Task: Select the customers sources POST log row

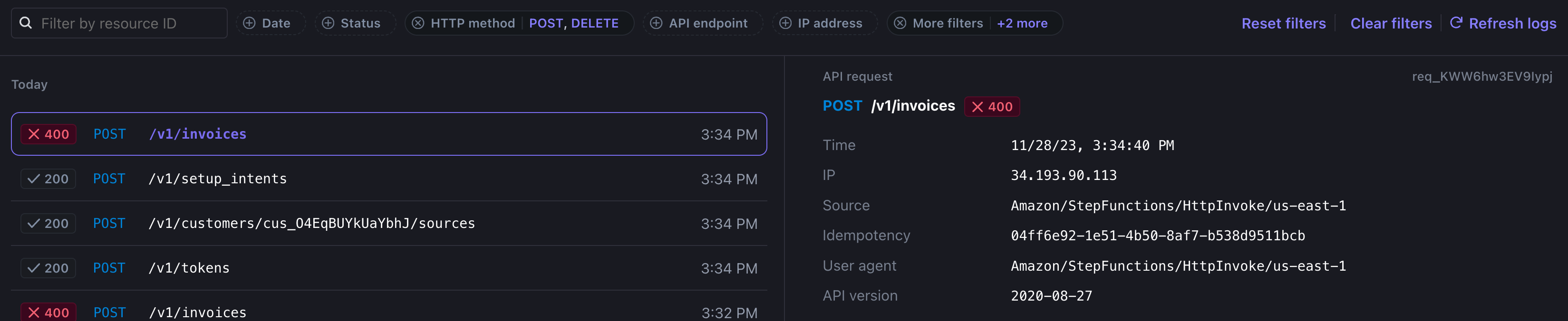Action: pyautogui.click(x=388, y=224)
